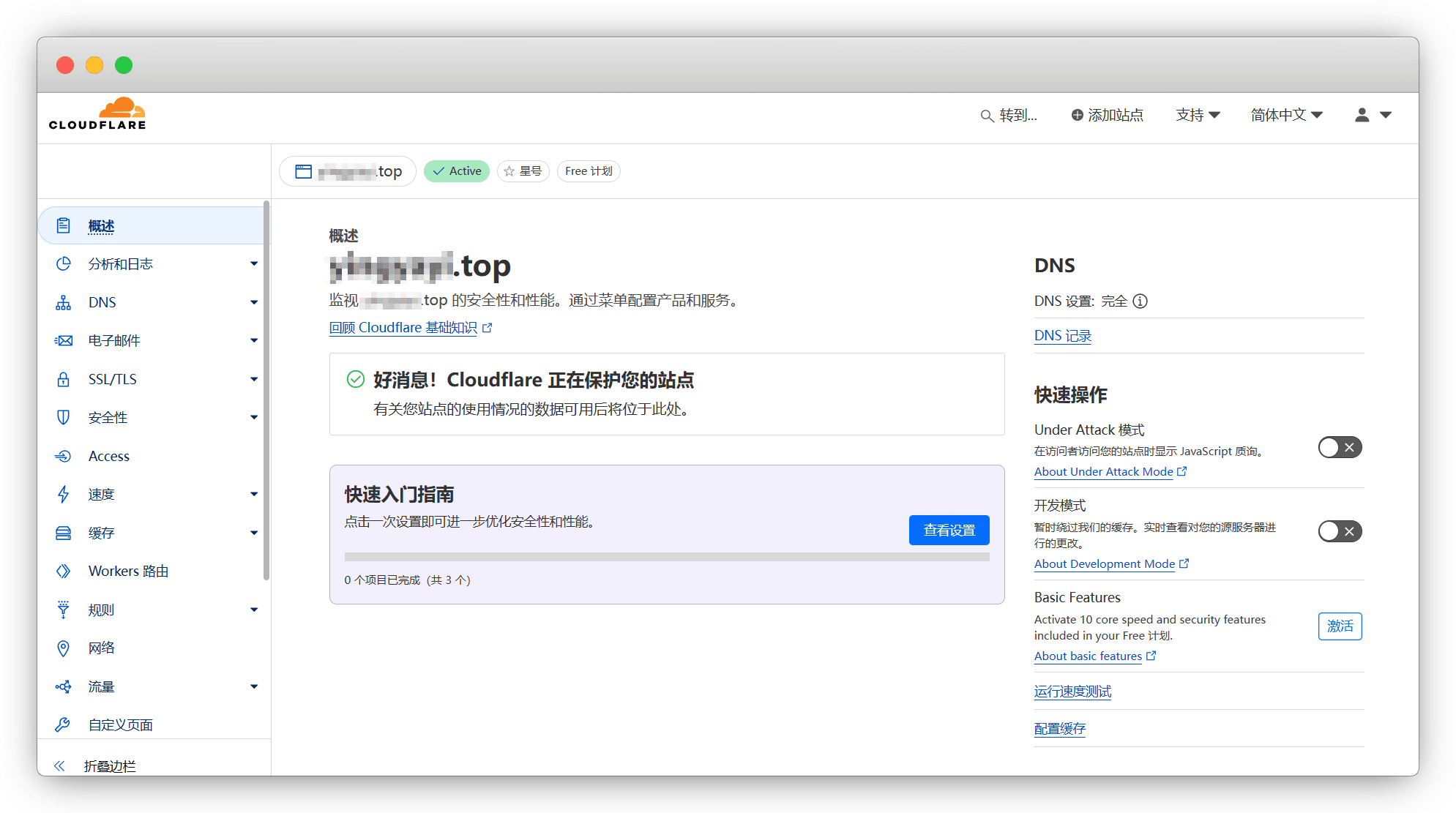Click 折叠边栏 to collapse the sidebar

pyautogui.click(x=110, y=766)
